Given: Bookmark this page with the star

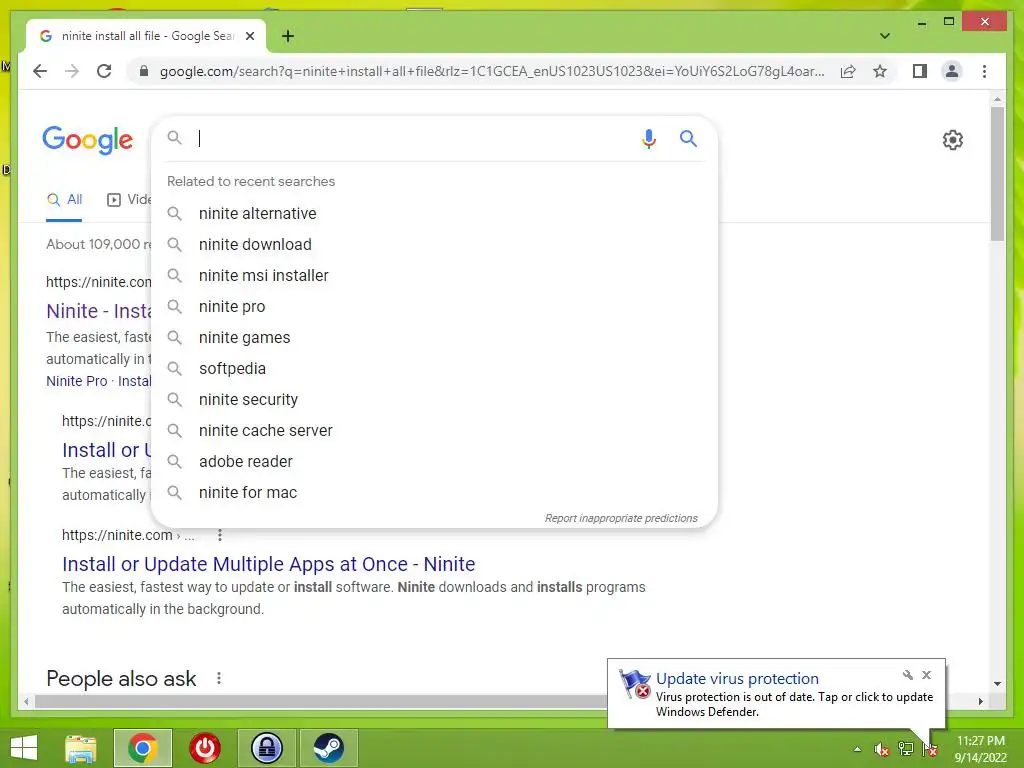Looking at the screenshot, I should 880,71.
